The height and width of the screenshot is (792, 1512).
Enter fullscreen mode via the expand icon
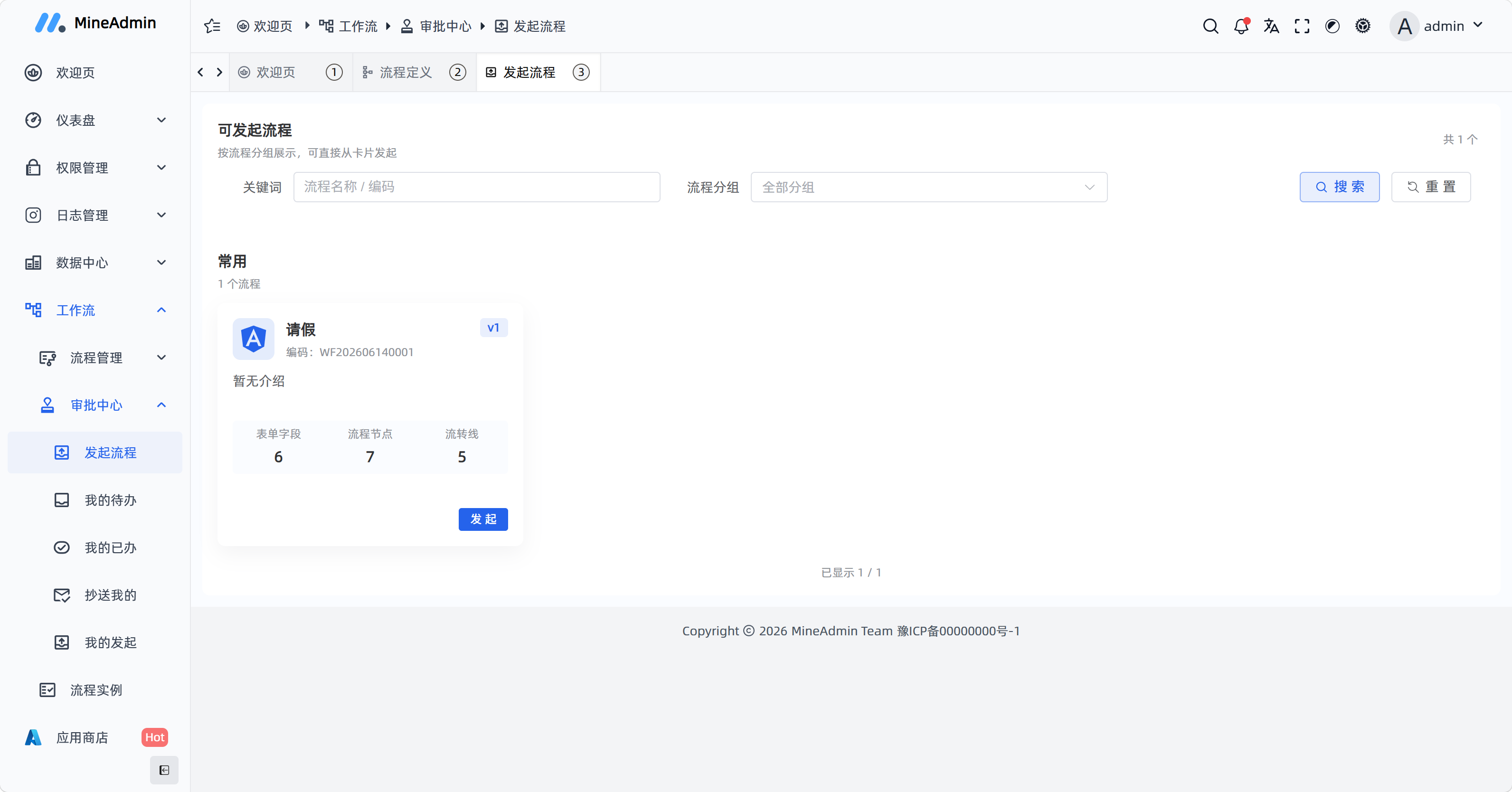pyautogui.click(x=1302, y=26)
